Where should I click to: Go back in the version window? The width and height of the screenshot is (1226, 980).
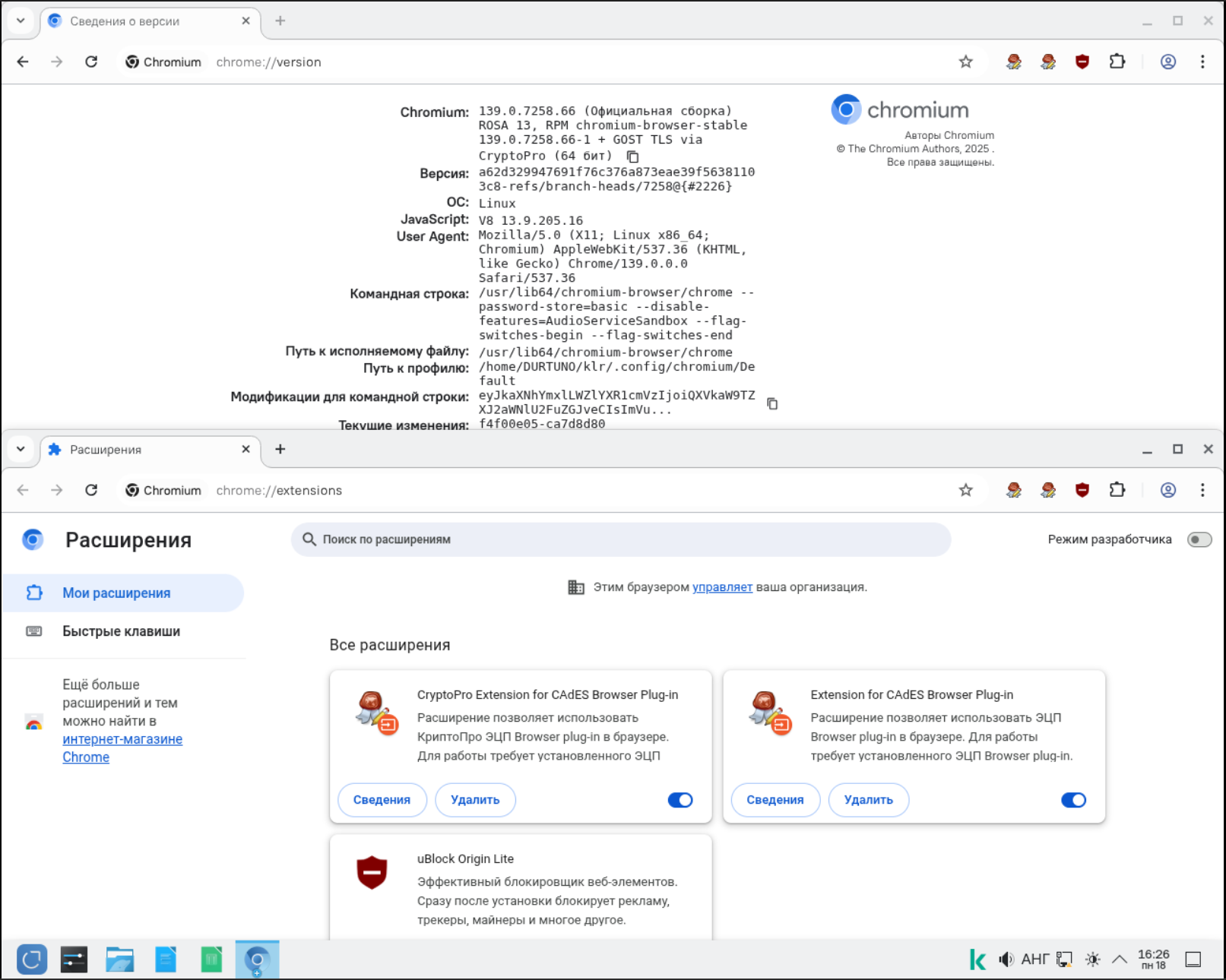click(23, 62)
